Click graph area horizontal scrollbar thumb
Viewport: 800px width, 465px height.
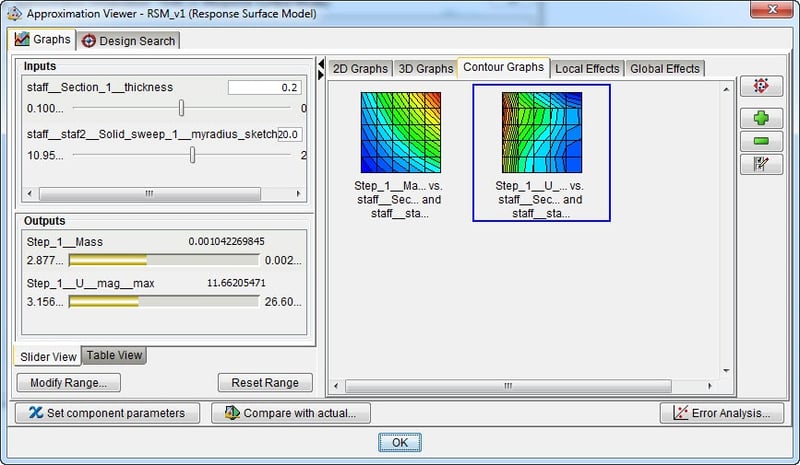tap(508, 386)
